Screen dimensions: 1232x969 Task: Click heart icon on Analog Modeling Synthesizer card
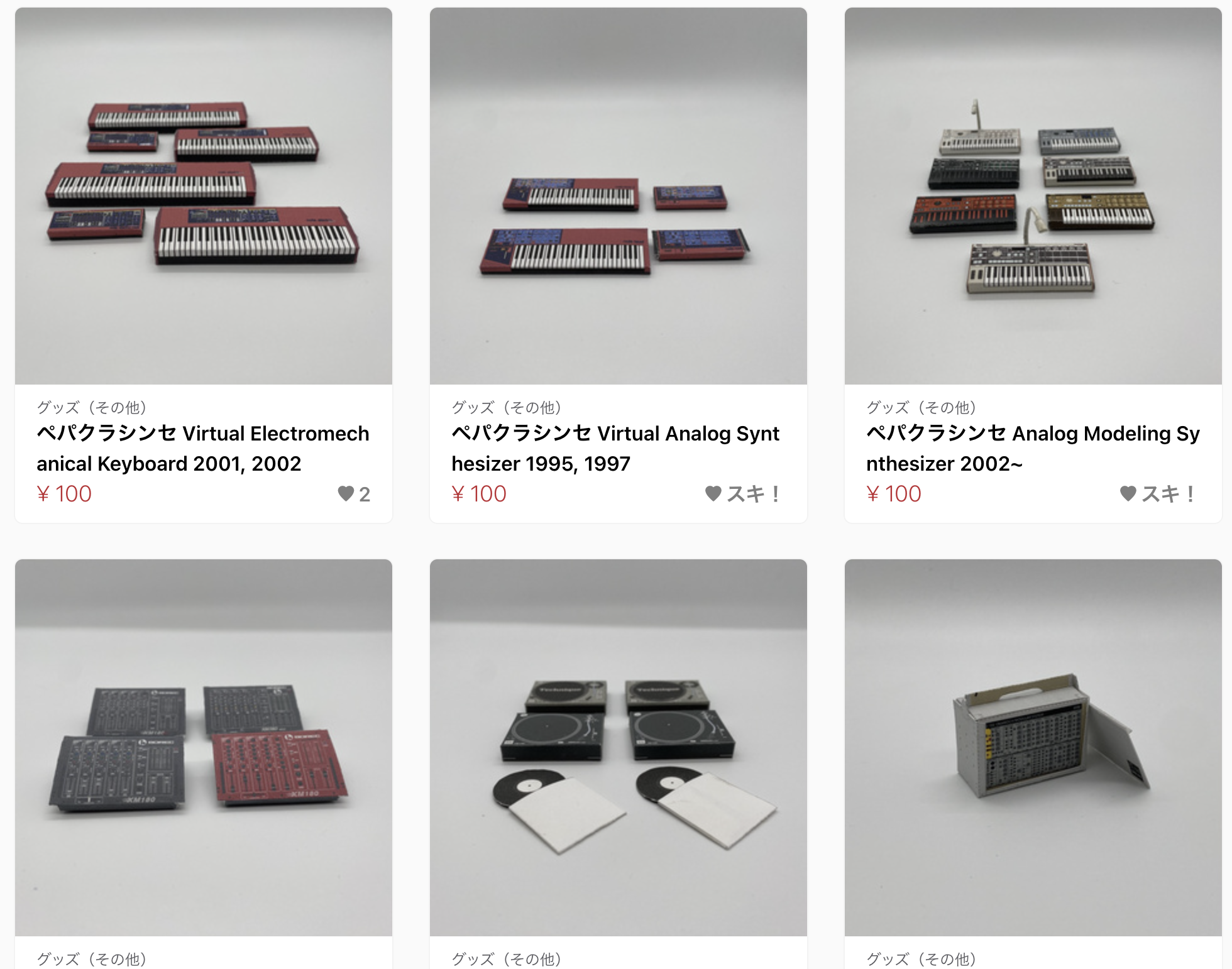(1128, 493)
